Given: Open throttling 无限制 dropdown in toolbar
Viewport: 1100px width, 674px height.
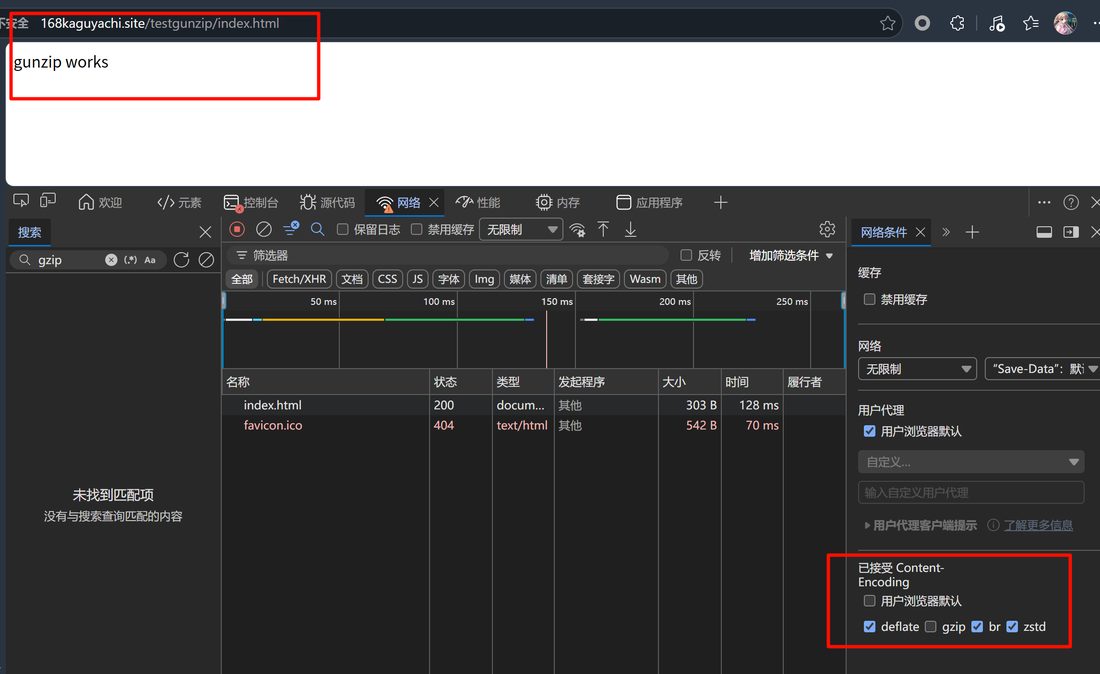Looking at the screenshot, I should click(x=521, y=229).
